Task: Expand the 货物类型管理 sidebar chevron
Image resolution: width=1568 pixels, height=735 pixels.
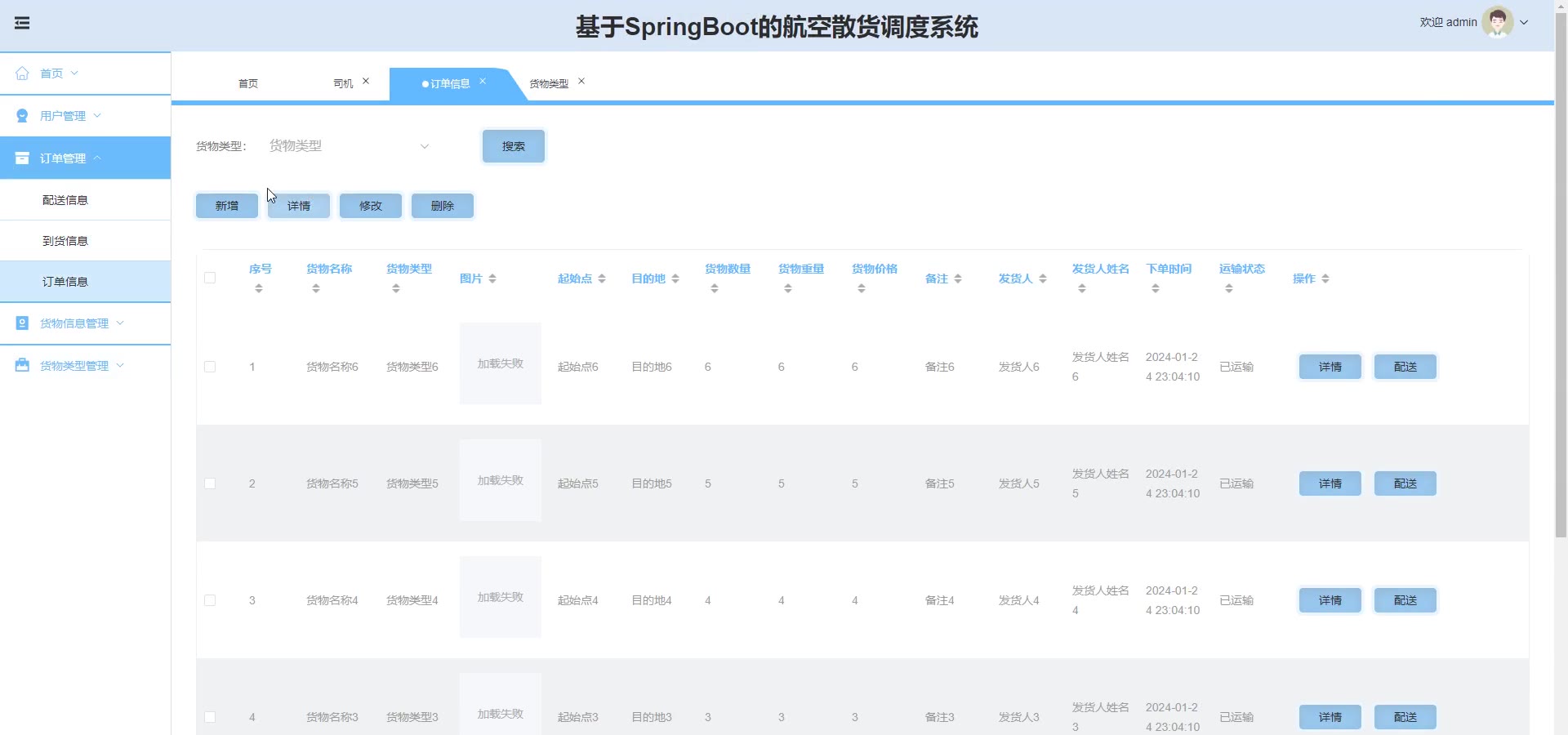Action: pyautogui.click(x=120, y=366)
